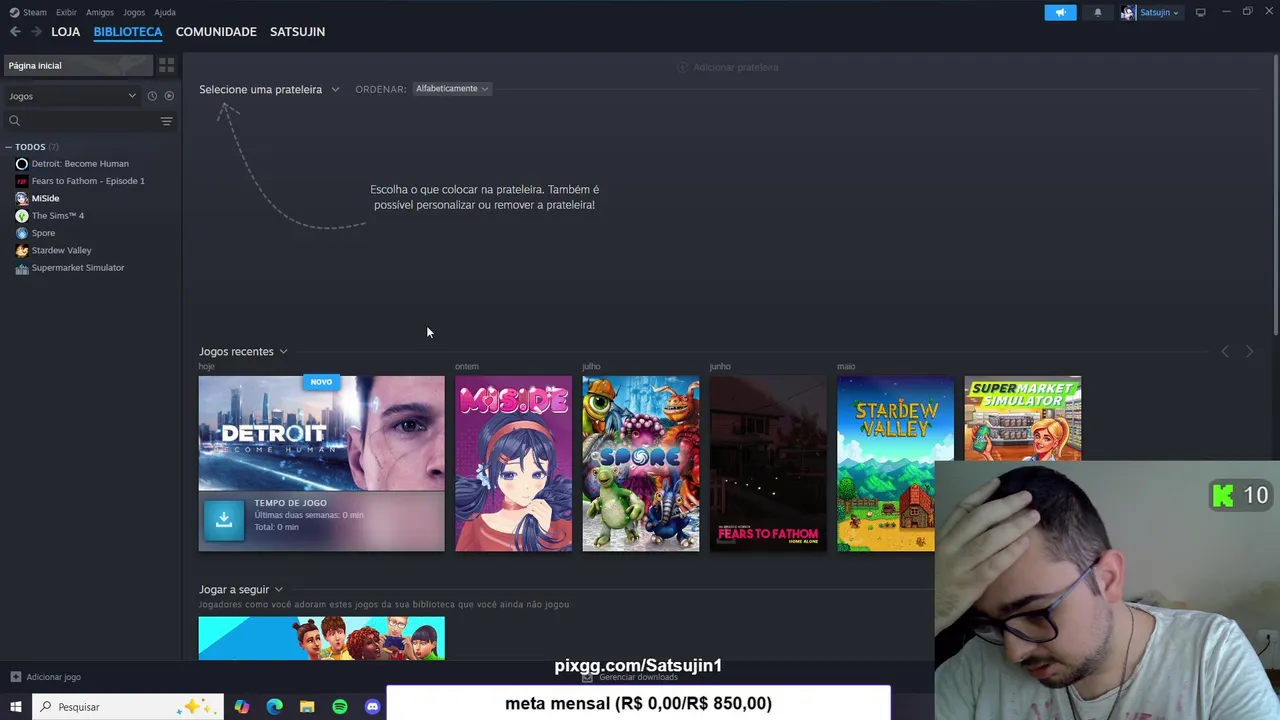1280x720 pixels.
Task: Click Detroit download install button
Action: (224, 520)
